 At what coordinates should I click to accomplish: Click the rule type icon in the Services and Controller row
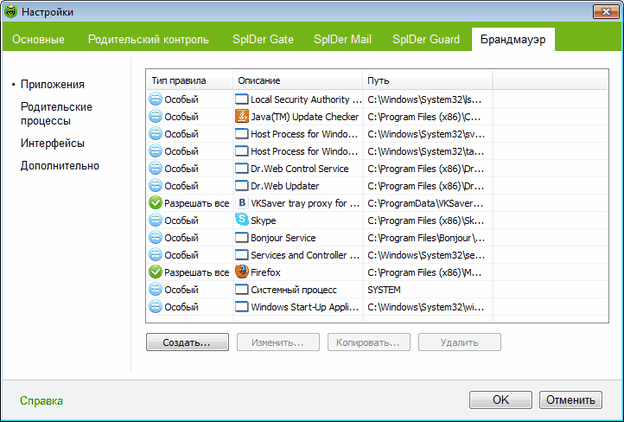click(x=155, y=255)
